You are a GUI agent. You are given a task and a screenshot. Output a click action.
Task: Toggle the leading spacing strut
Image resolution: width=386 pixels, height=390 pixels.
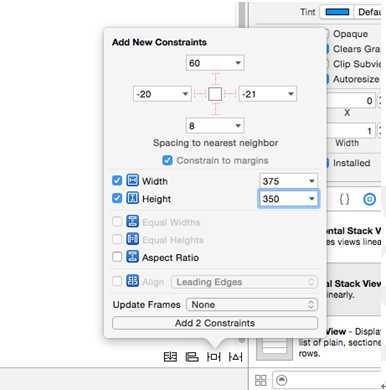[200, 94]
